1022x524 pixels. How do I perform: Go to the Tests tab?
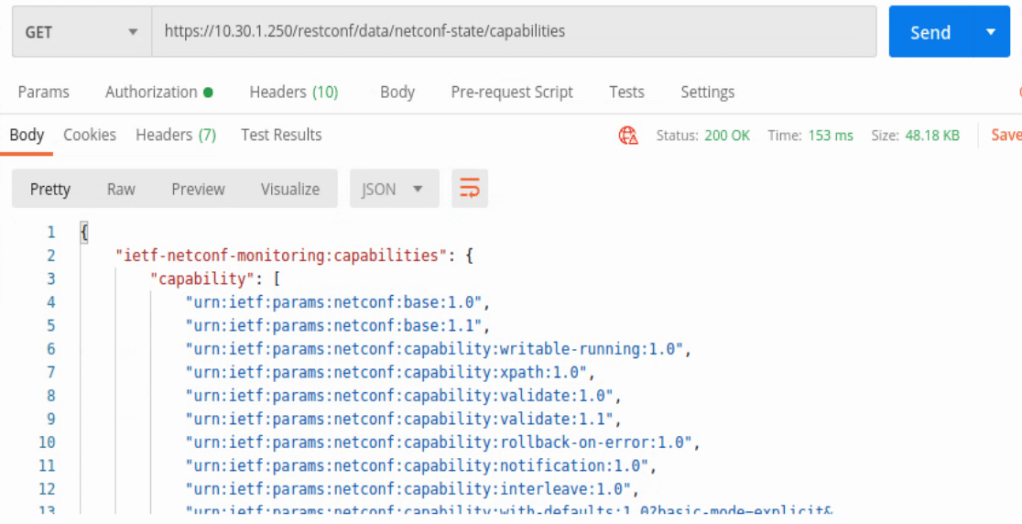(626, 92)
